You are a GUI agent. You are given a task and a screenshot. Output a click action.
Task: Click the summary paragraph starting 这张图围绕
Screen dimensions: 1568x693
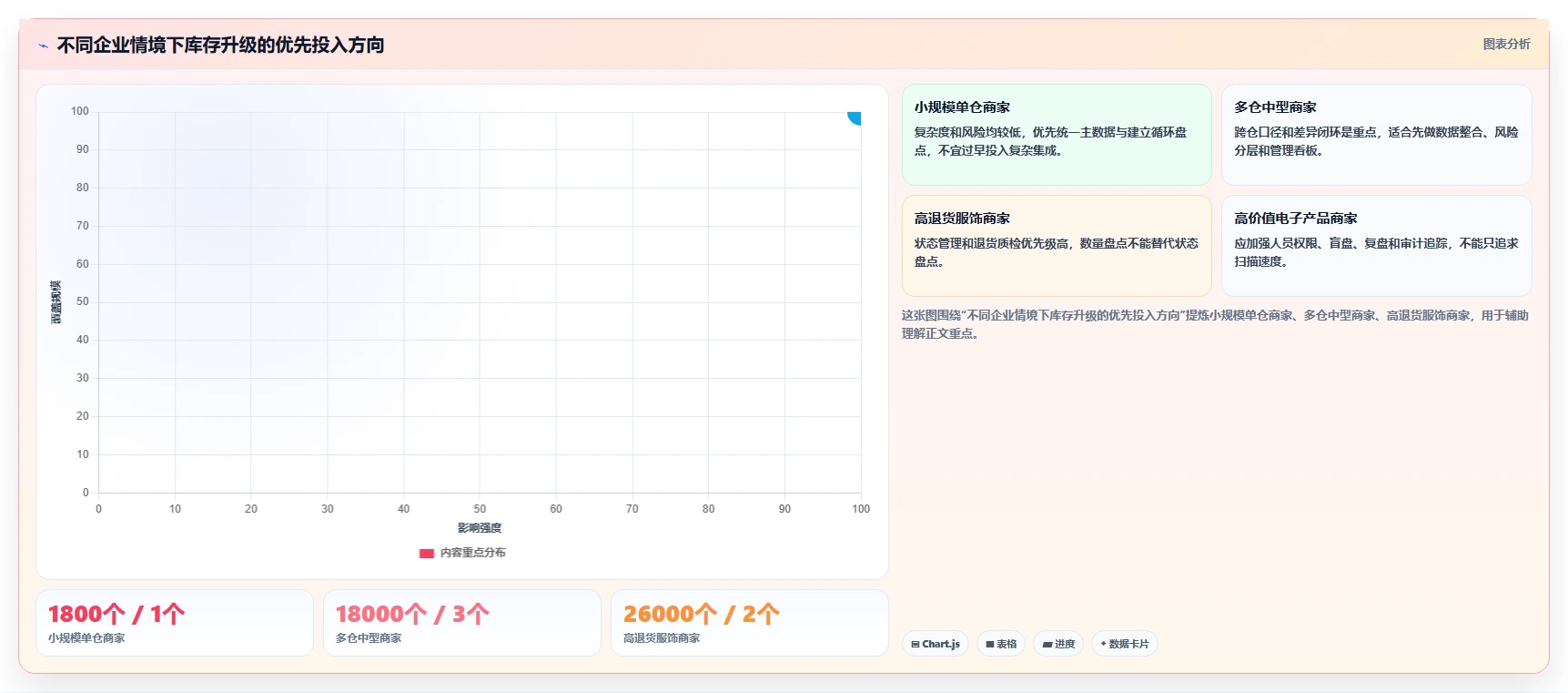point(1215,324)
